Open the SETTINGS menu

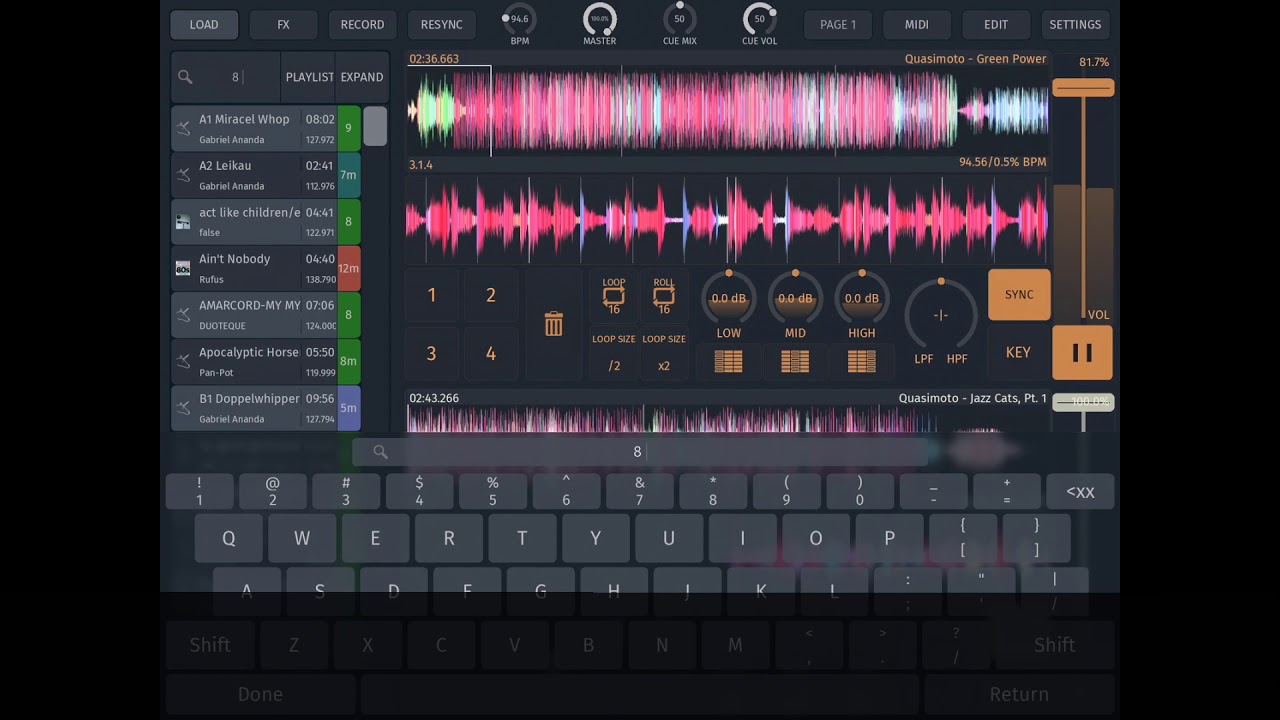click(x=1075, y=25)
